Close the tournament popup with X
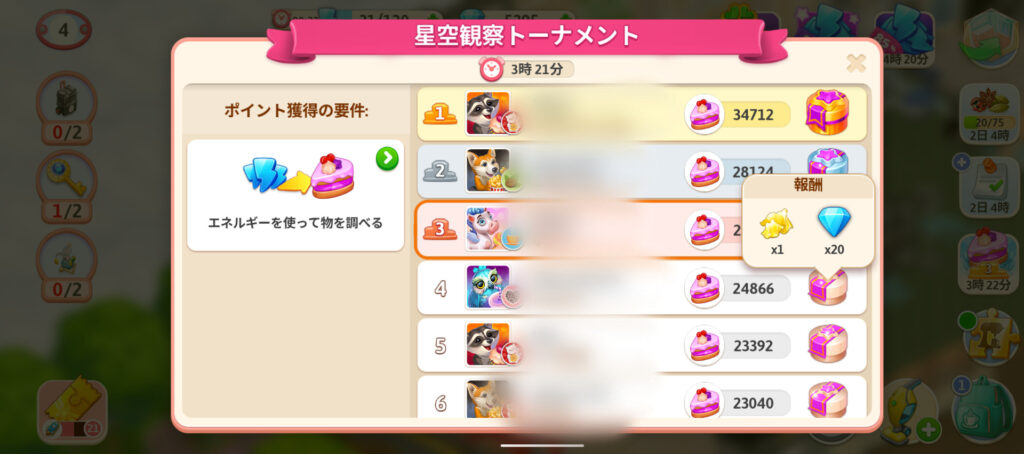The image size is (1024, 454). (856, 63)
